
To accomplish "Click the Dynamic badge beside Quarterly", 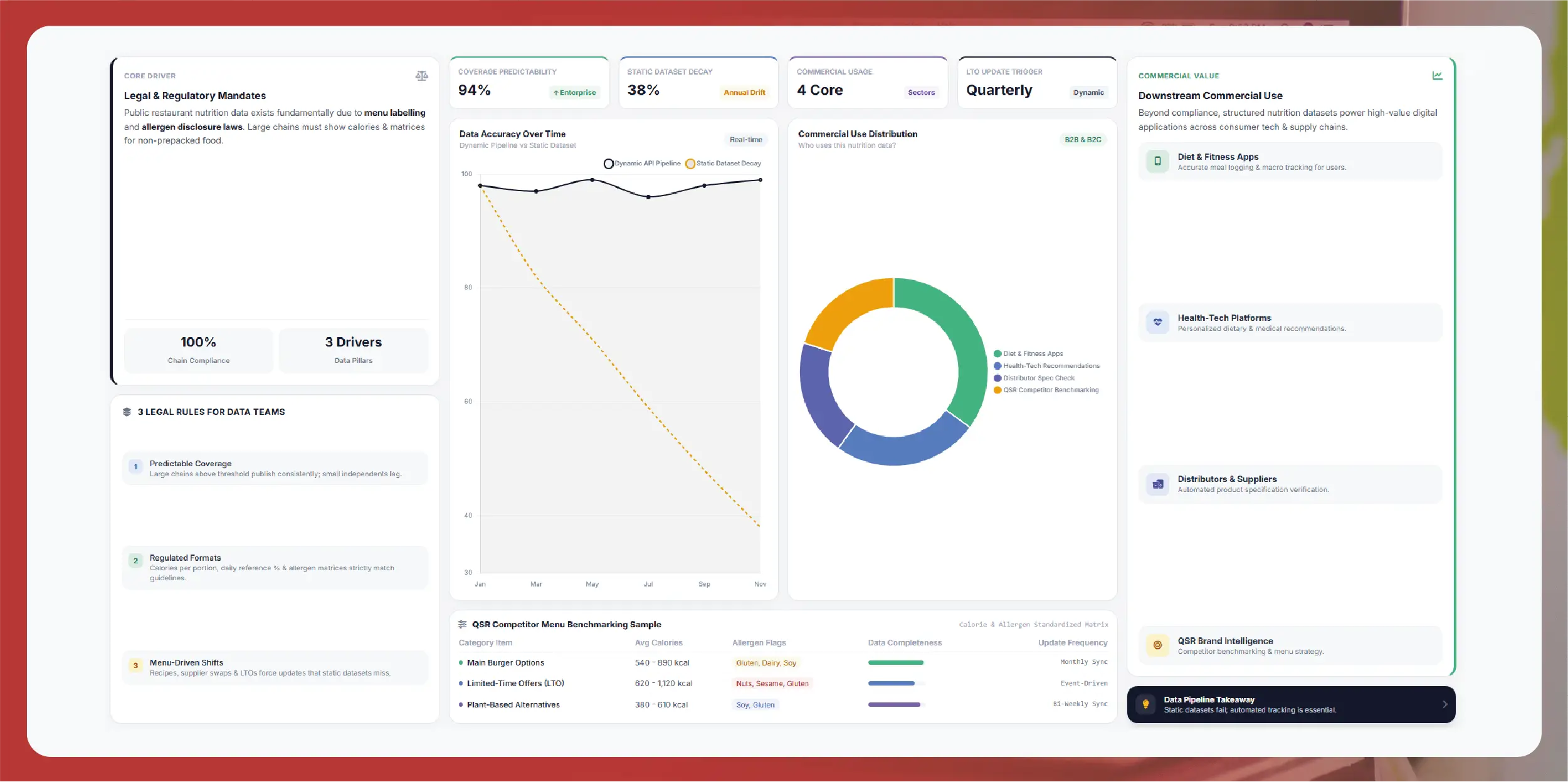I will pos(1088,93).
